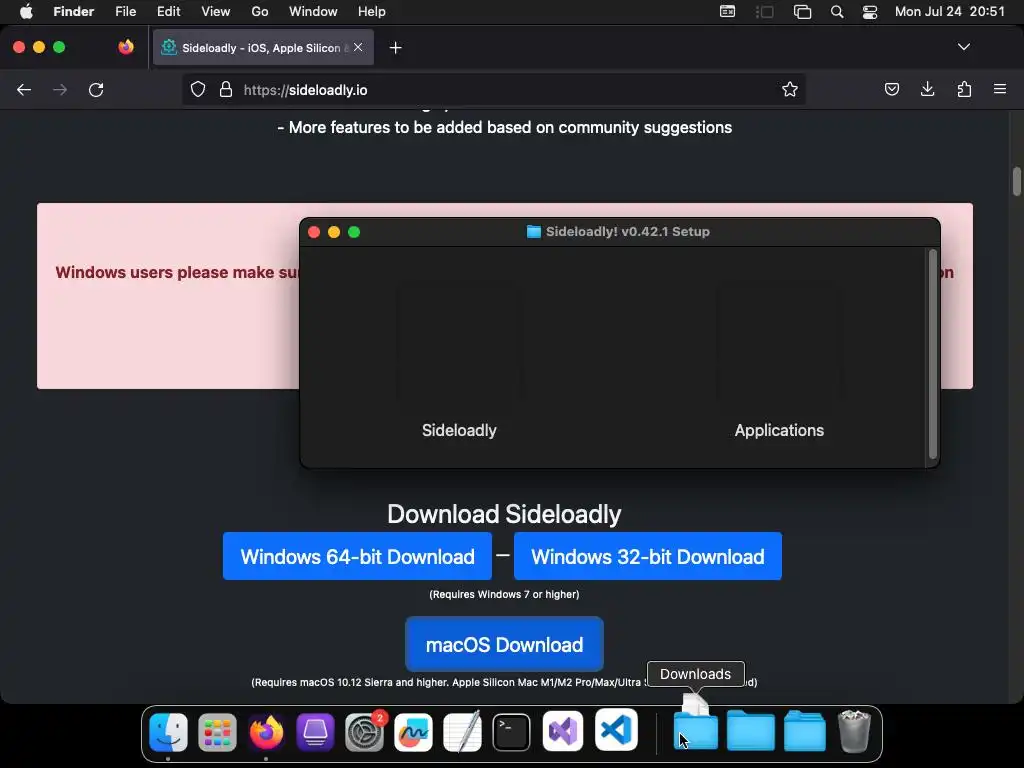This screenshot has width=1024, height=768.
Task: Click the Sideloadly! v0.42.1 Setup title bar
Action: click(x=619, y=232)
